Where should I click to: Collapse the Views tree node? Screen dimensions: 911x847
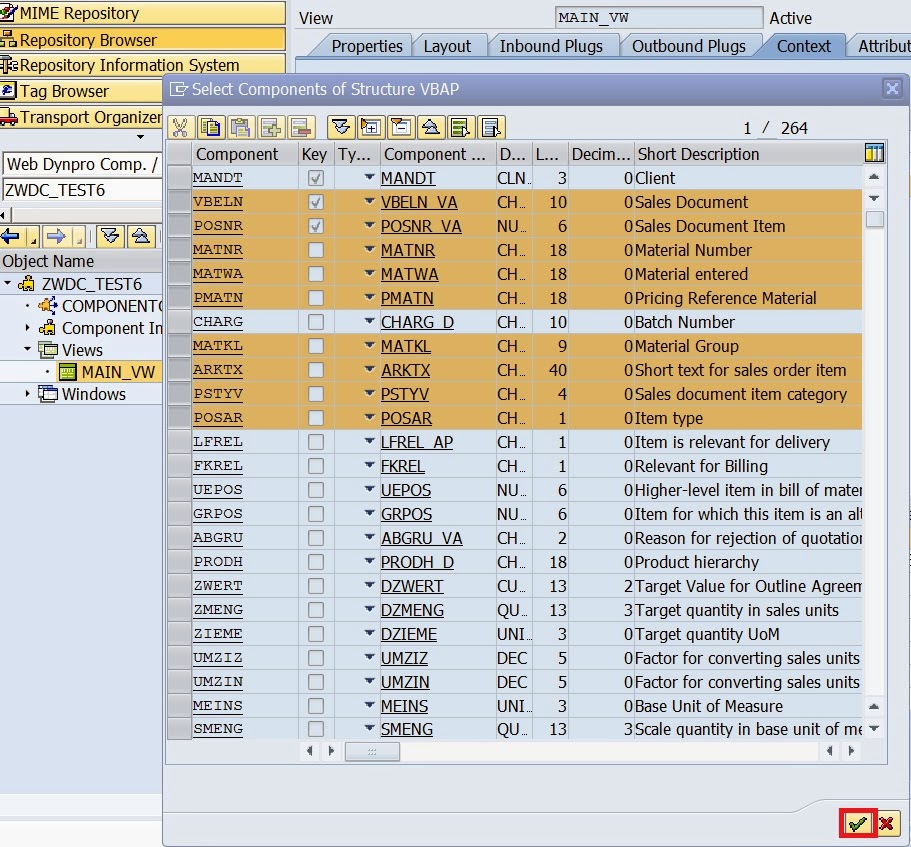pos(28,350)
